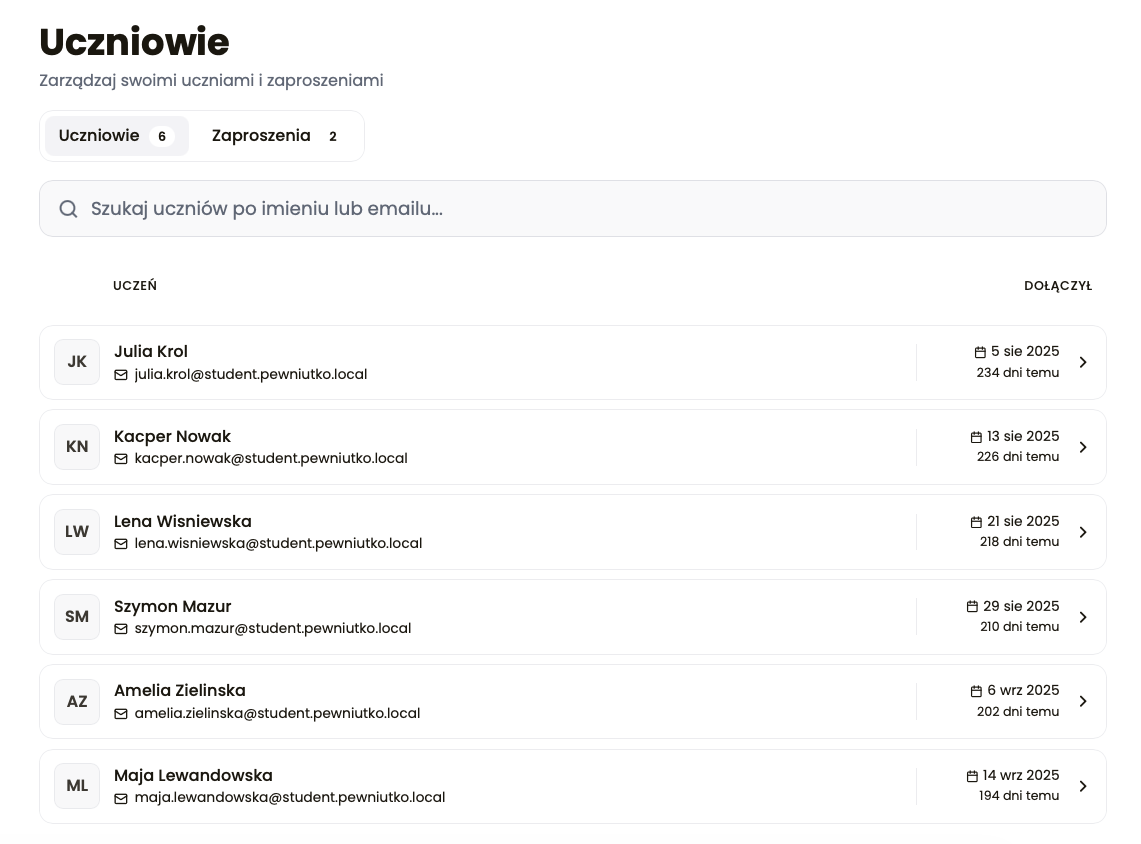Click the UCZEŃ column header
The image size is (1141, 844).
coord(135,286)
